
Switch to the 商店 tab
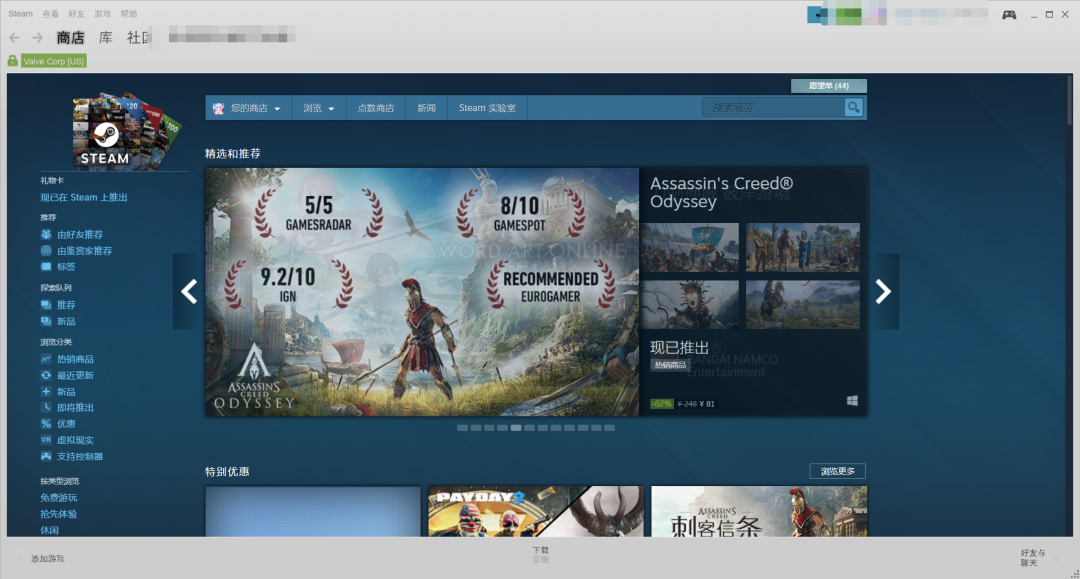pyautogui.click(x=70, y=38)
